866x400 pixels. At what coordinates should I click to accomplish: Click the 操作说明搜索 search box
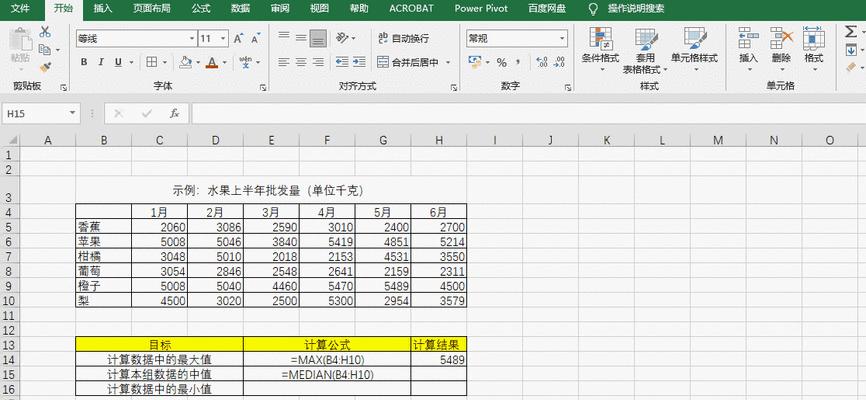636,8
